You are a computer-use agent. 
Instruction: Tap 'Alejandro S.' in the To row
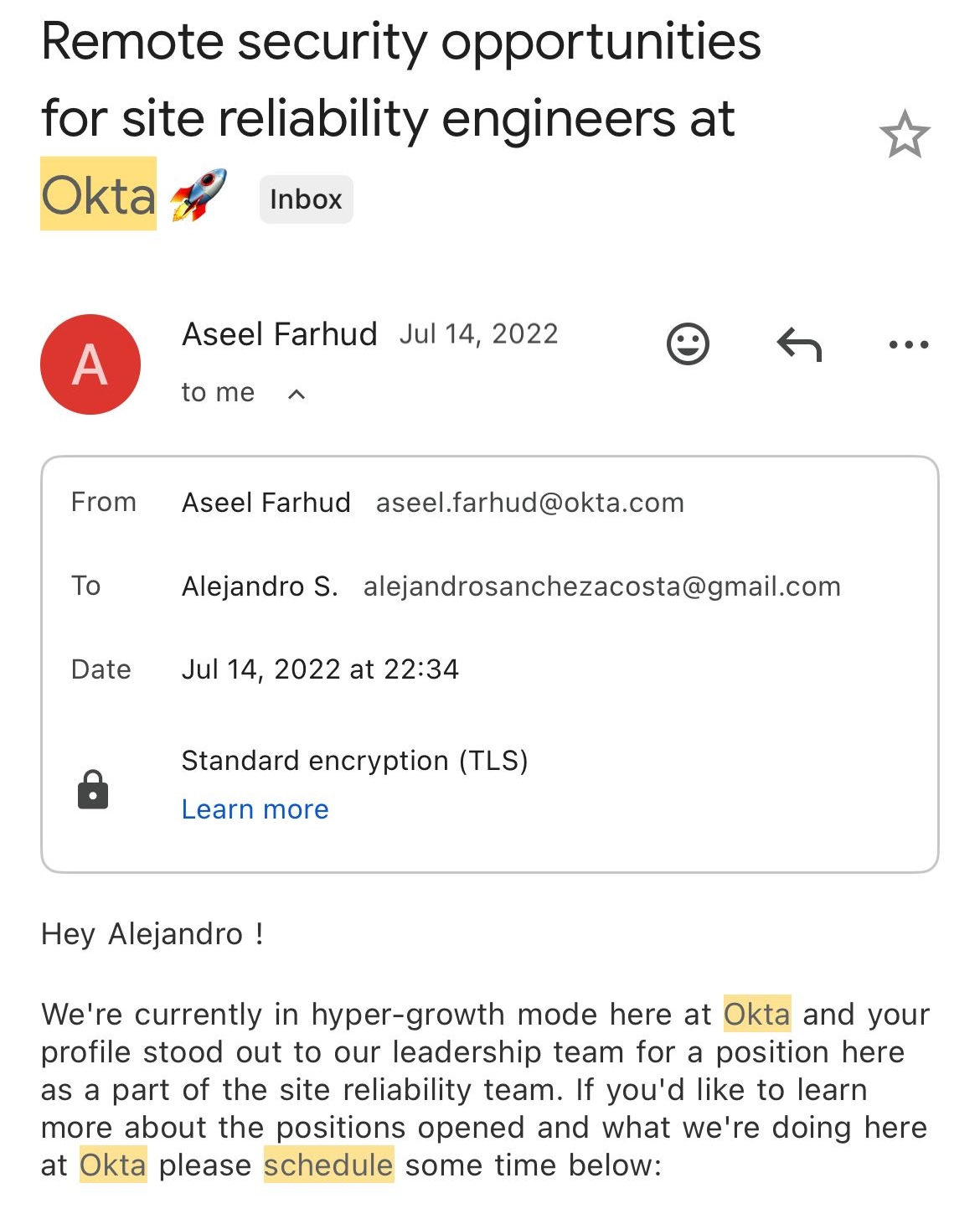coord(260,586)
